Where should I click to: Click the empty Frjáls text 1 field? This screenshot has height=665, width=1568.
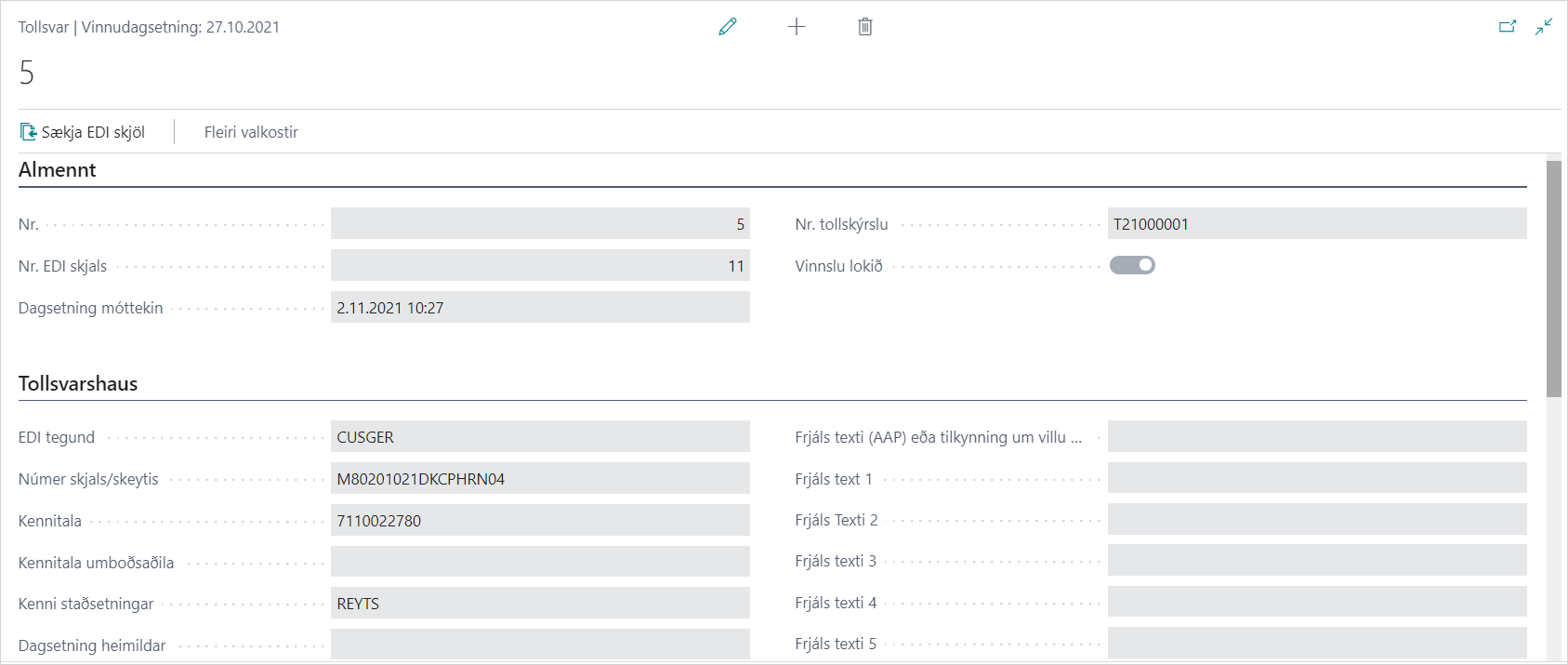tap(1316, 479)
